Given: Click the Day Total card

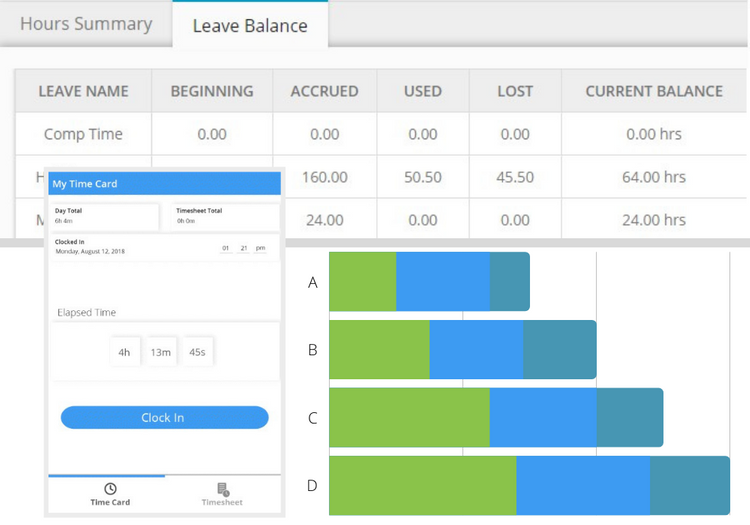Looking at the screenshot, I should click(104, 216).
